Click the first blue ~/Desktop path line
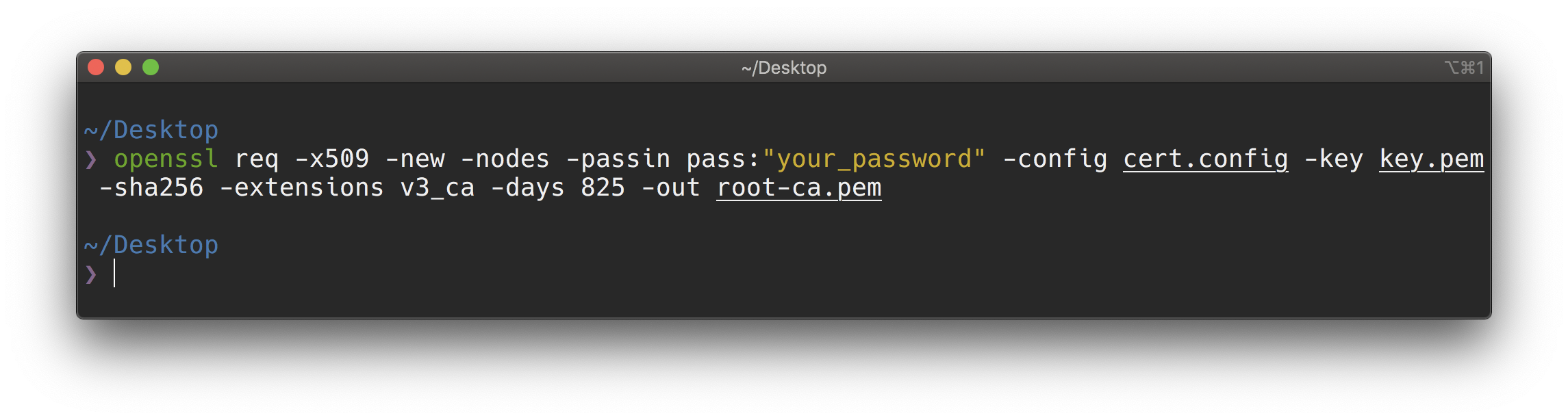This screenshot has height=420, width=1568. point(151,130)
